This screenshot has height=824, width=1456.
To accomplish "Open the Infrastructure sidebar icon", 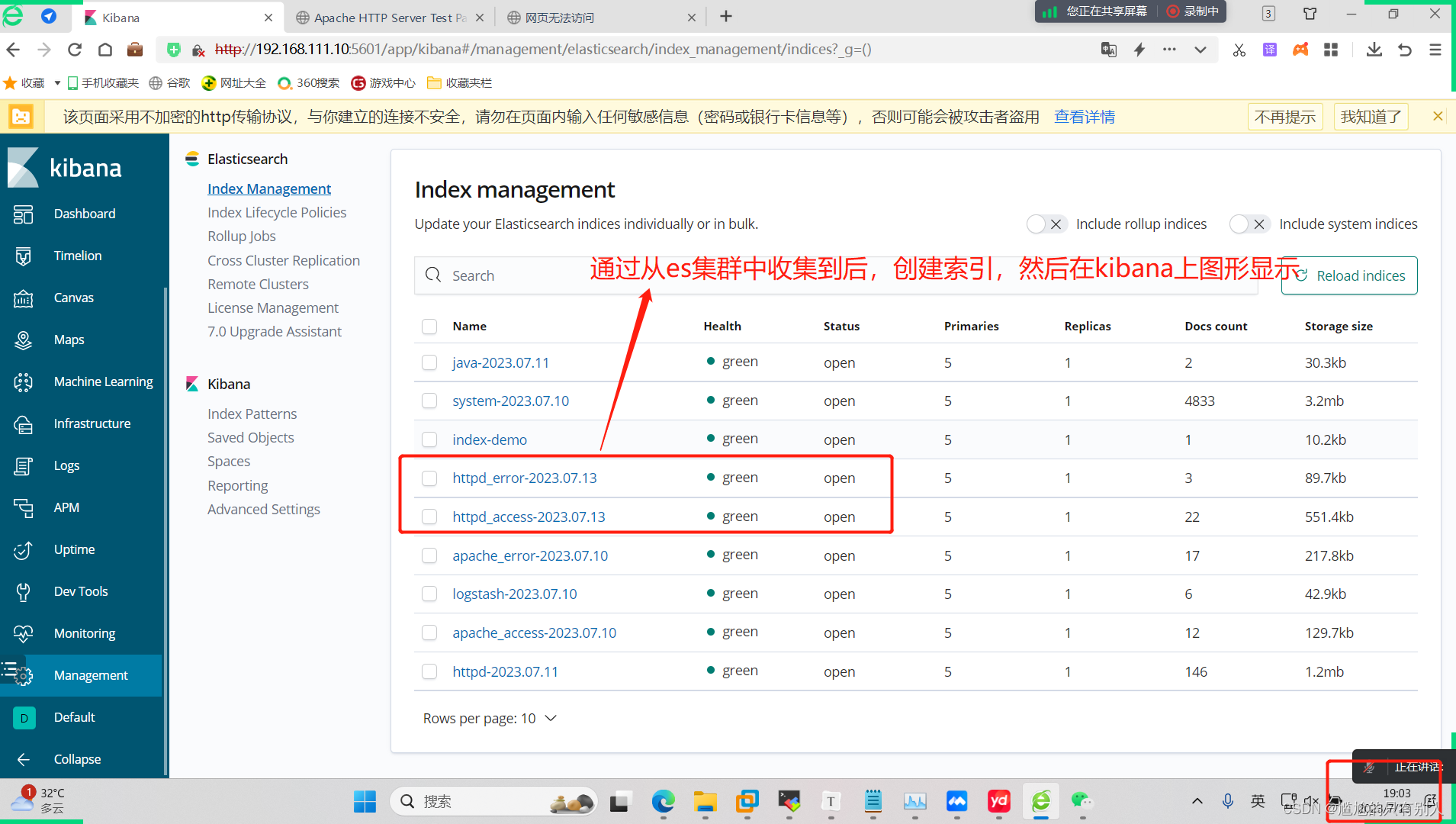I will click(24, 424).
